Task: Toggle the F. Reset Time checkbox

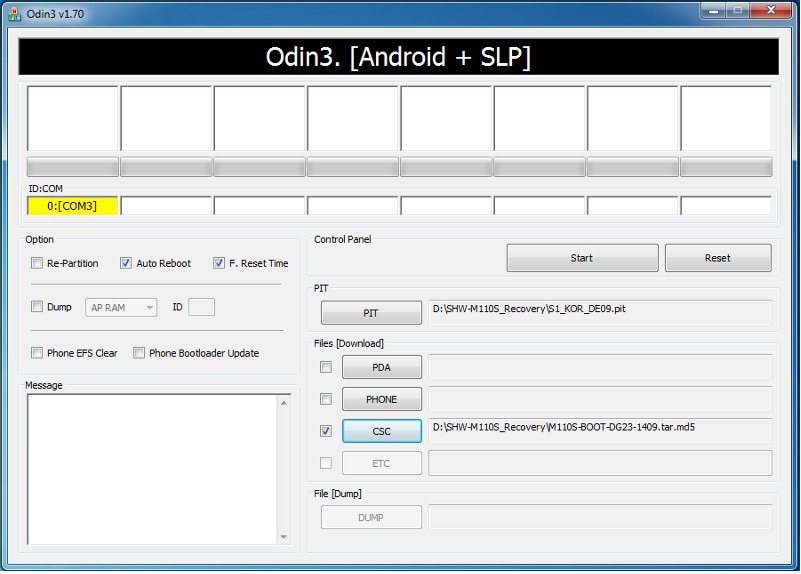Action: (x=219, y=264)
